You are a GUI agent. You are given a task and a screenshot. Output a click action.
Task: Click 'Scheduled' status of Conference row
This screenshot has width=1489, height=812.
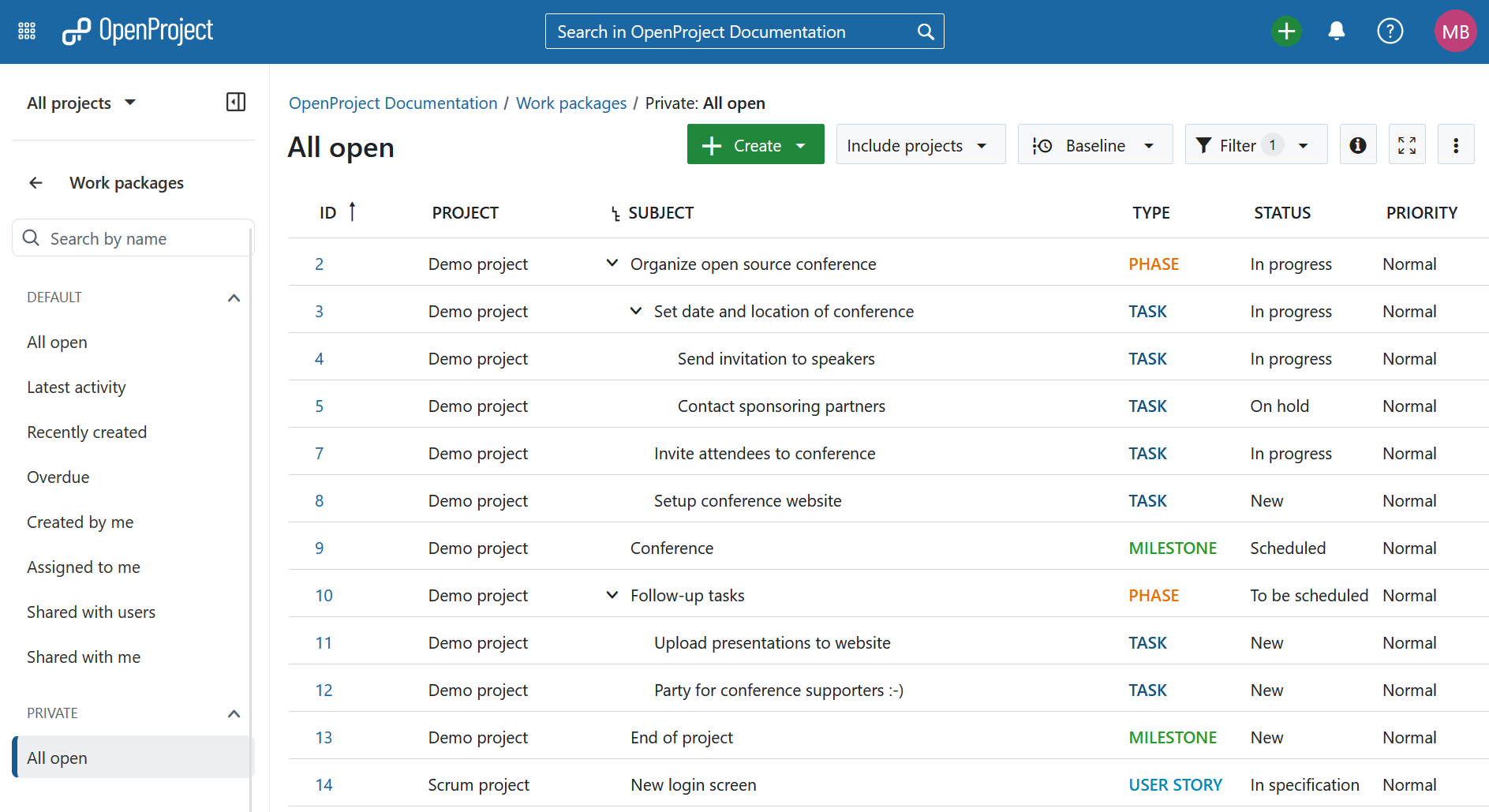pyautogui.click(x=1288, y=548)
